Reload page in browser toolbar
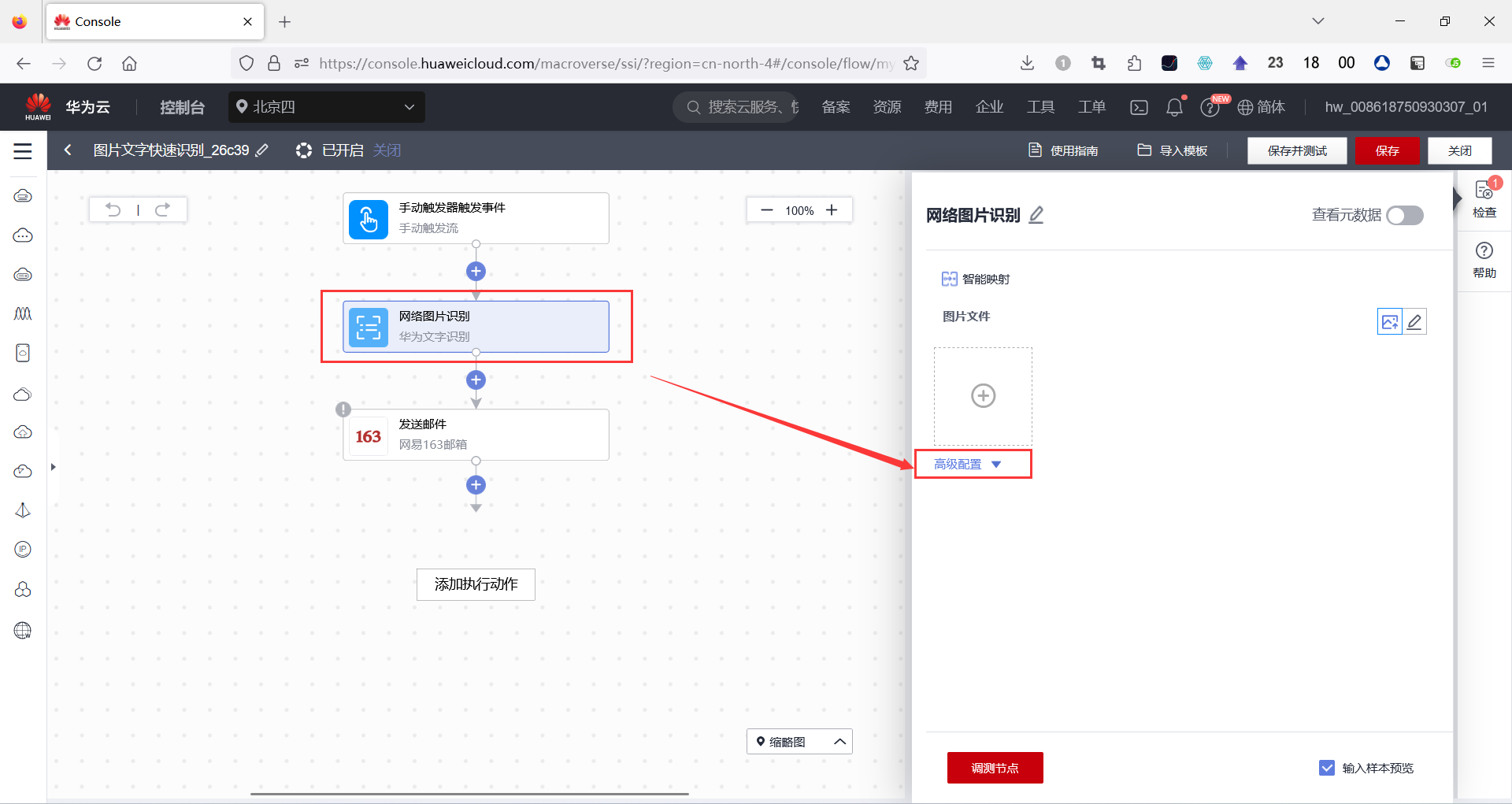Image resolution: width=1512 pixels, height=804 pixels. [94, 64]
